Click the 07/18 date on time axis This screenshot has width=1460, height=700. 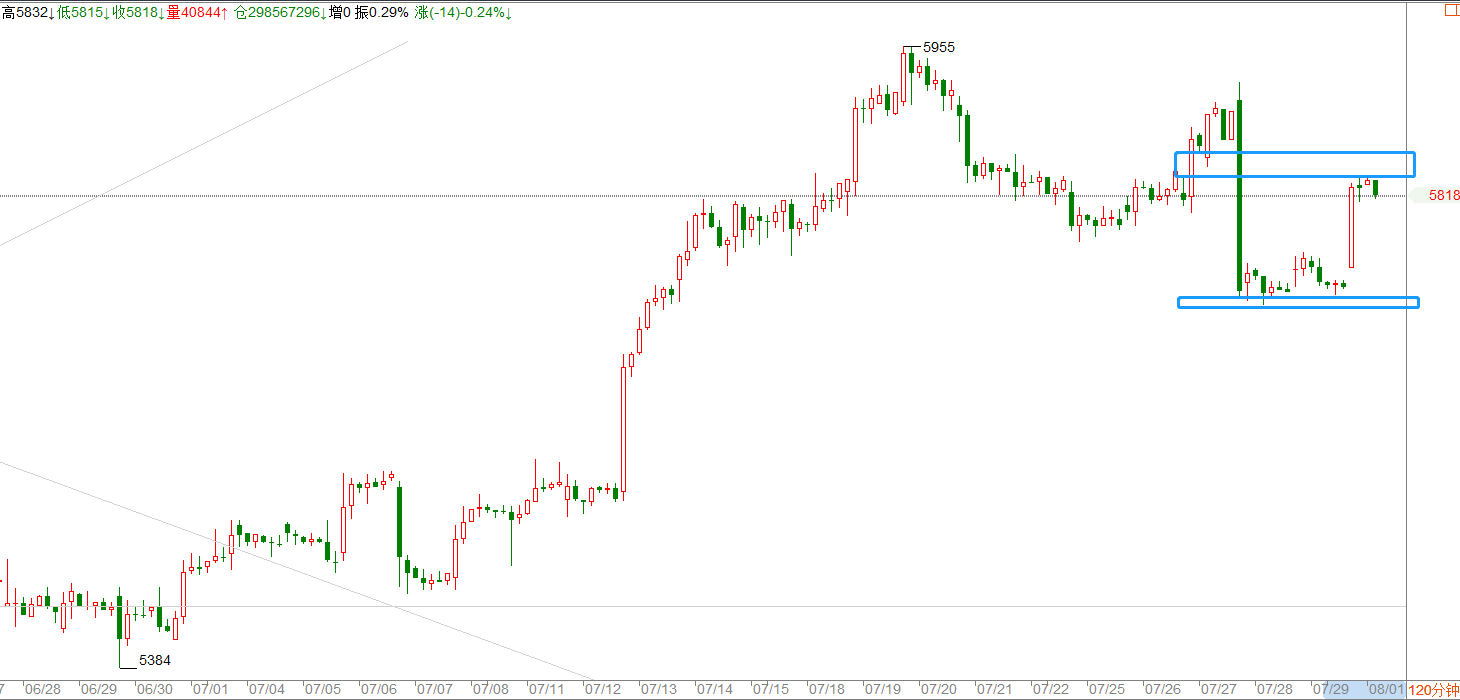(x=827, y=690)
